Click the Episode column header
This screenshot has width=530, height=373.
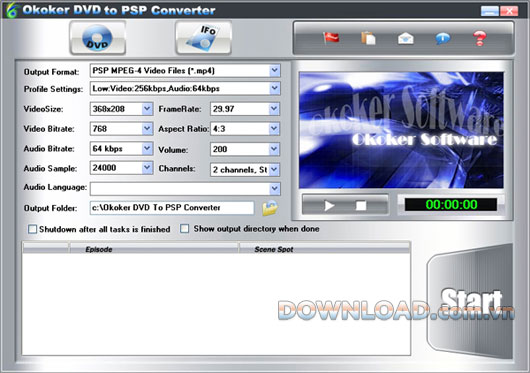pyautogui.click(x=154, y=249)
